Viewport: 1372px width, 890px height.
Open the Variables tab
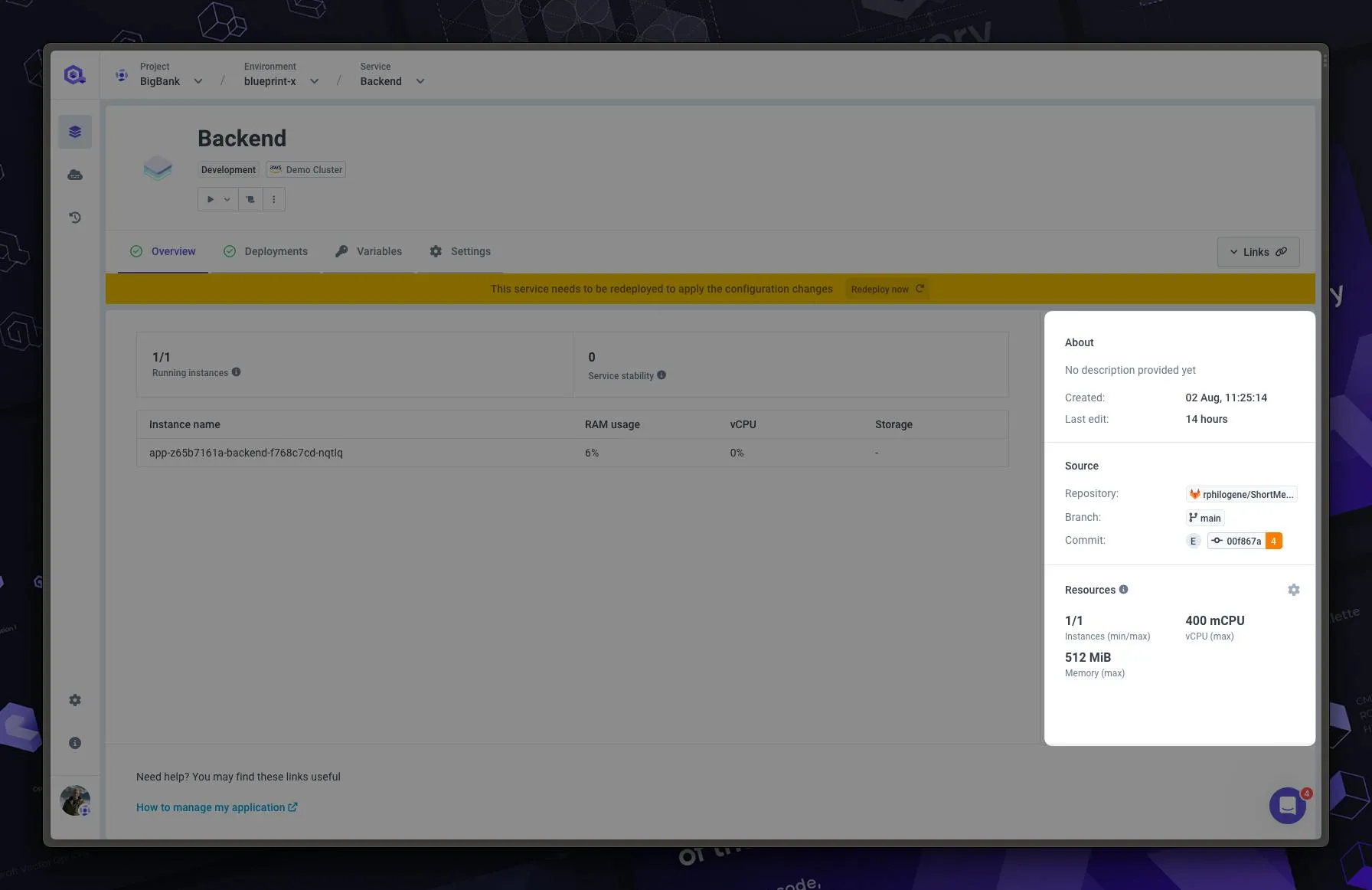379,251
